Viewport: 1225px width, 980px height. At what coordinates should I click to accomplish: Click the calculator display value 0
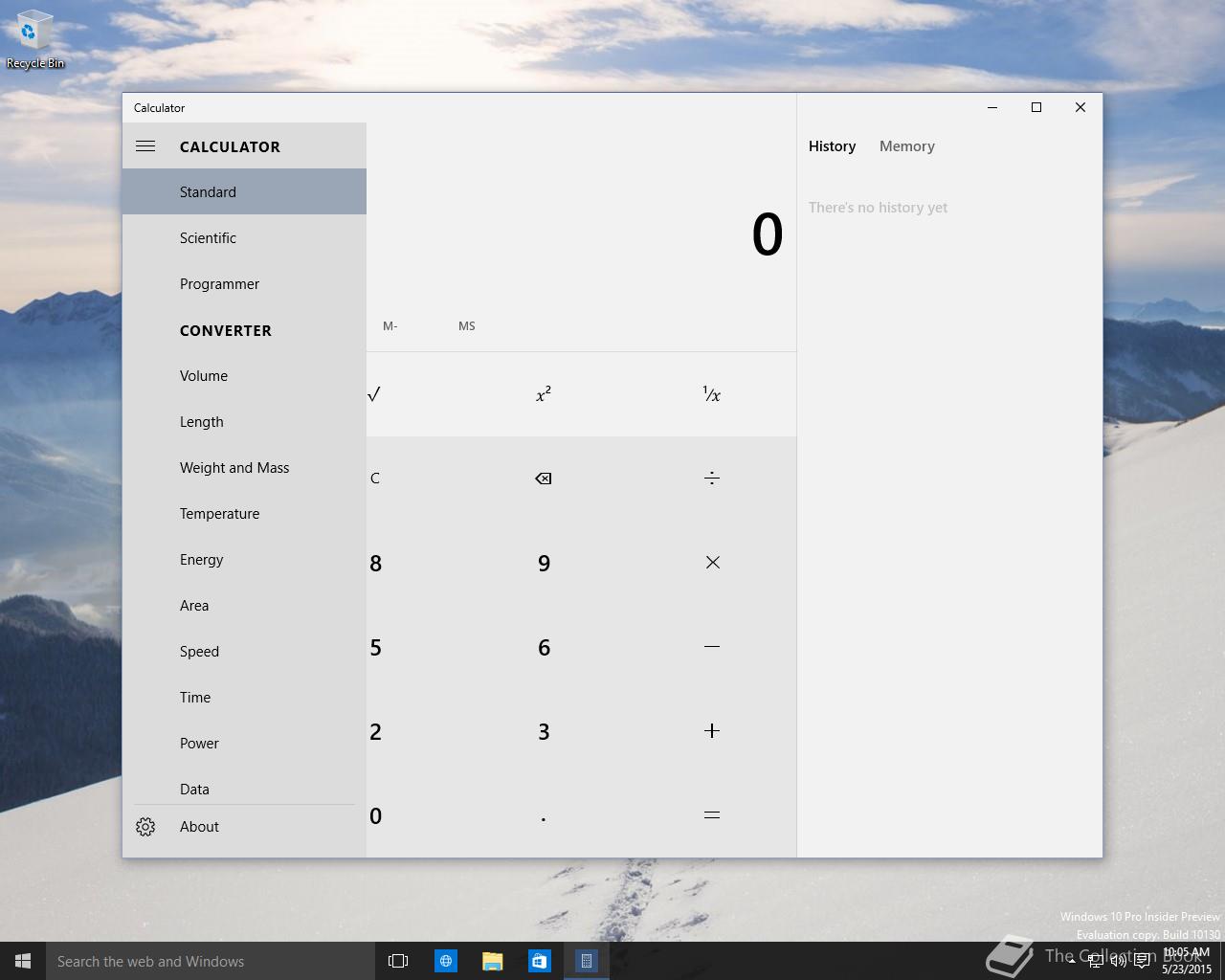pos(768,234)
